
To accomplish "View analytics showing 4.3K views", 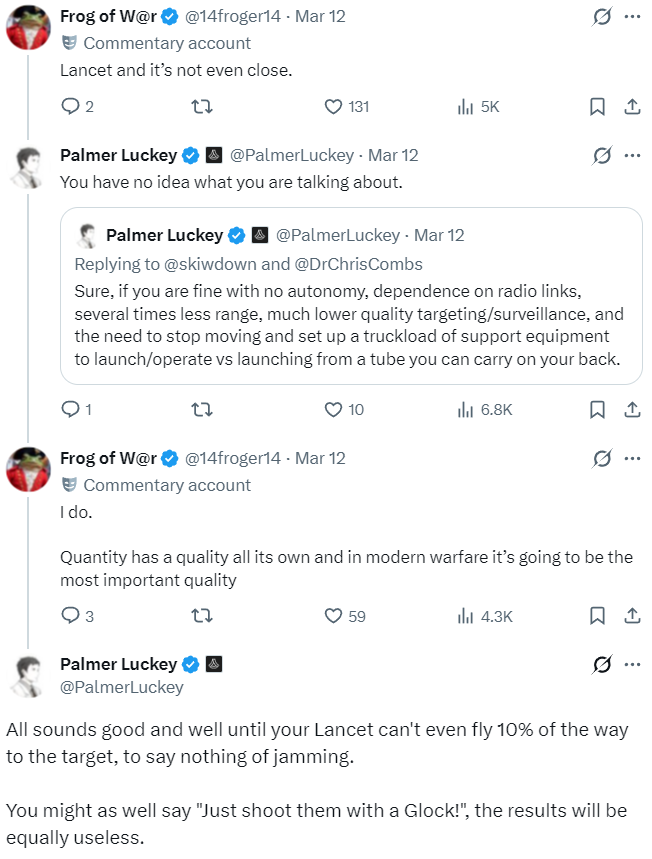I will click(x=465, y=616).
